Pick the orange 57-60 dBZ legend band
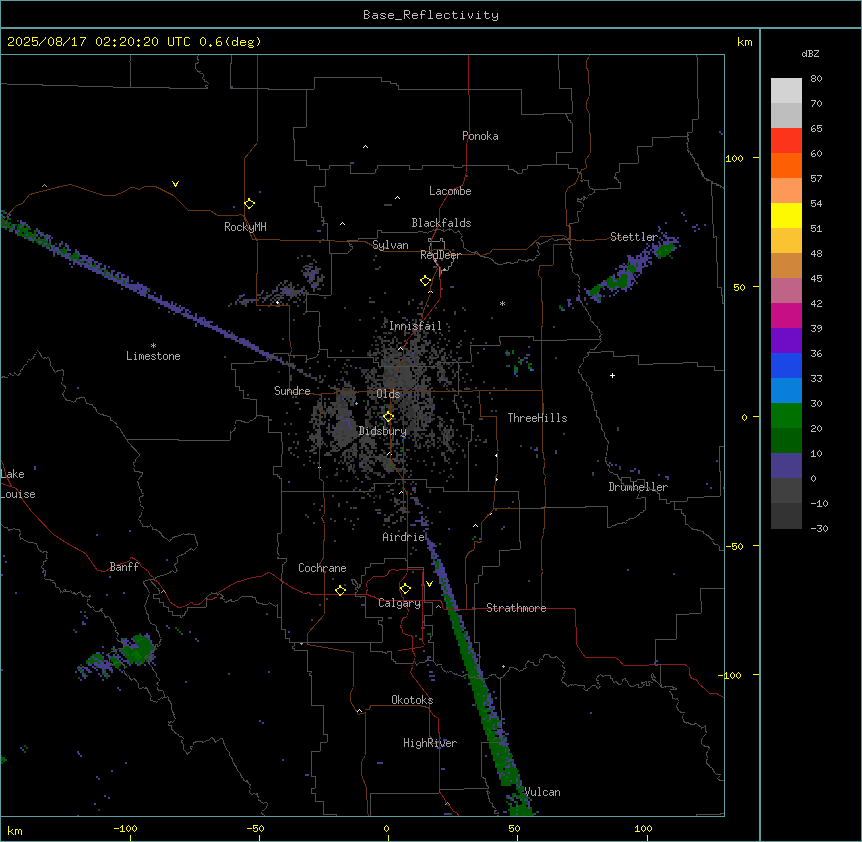The image size is (862, 842). 786,165
